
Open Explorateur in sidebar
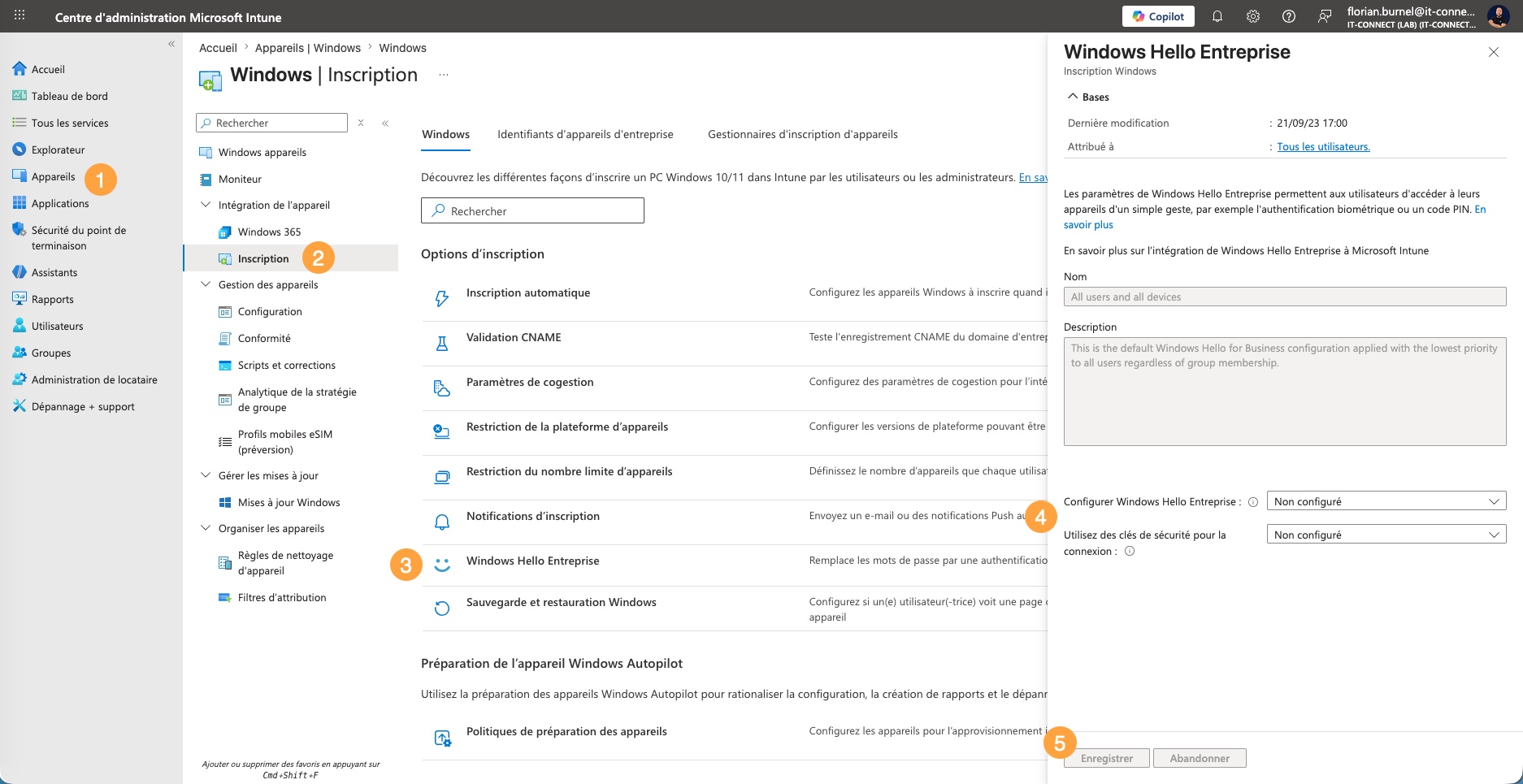tap(58, 149)
